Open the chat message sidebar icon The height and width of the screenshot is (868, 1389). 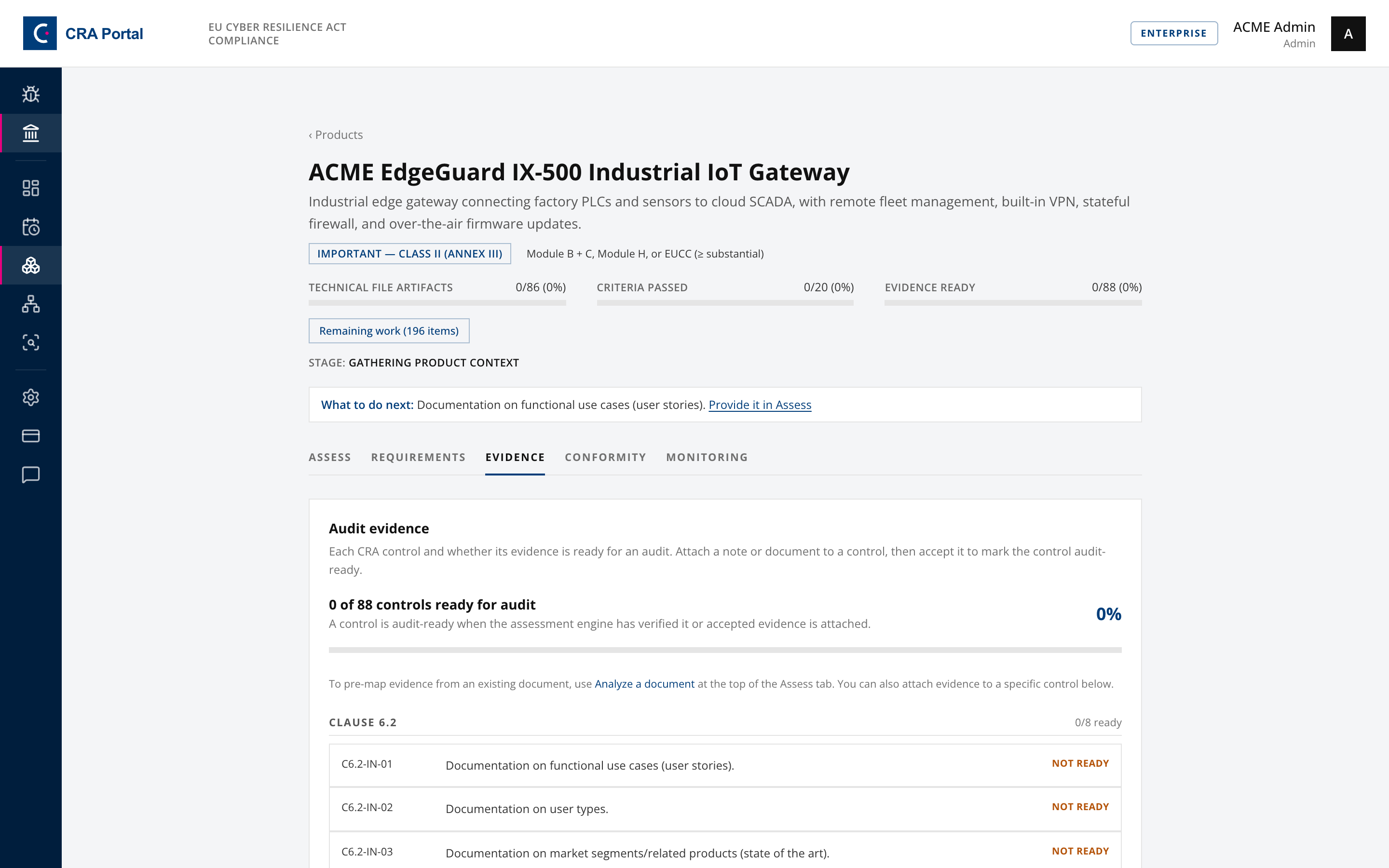[x=31, y=475]
